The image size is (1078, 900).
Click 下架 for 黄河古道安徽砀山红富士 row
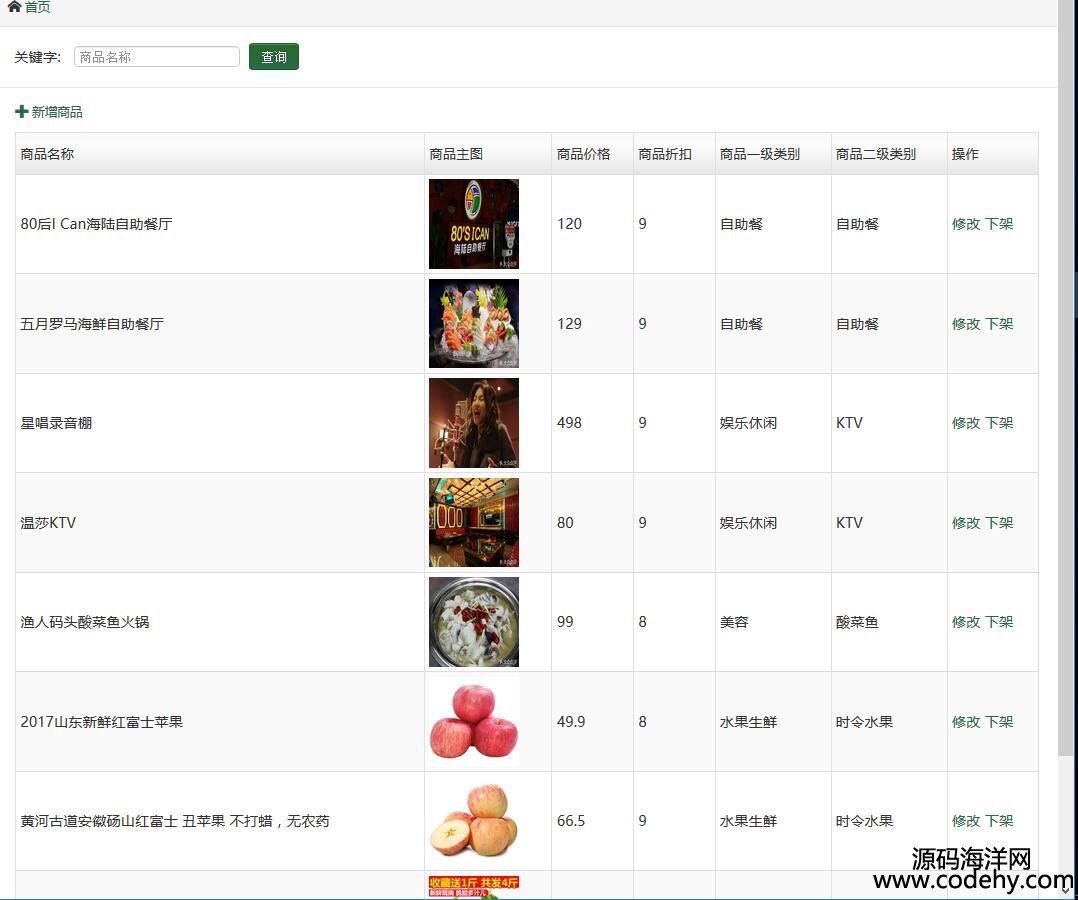click(999, 821)
